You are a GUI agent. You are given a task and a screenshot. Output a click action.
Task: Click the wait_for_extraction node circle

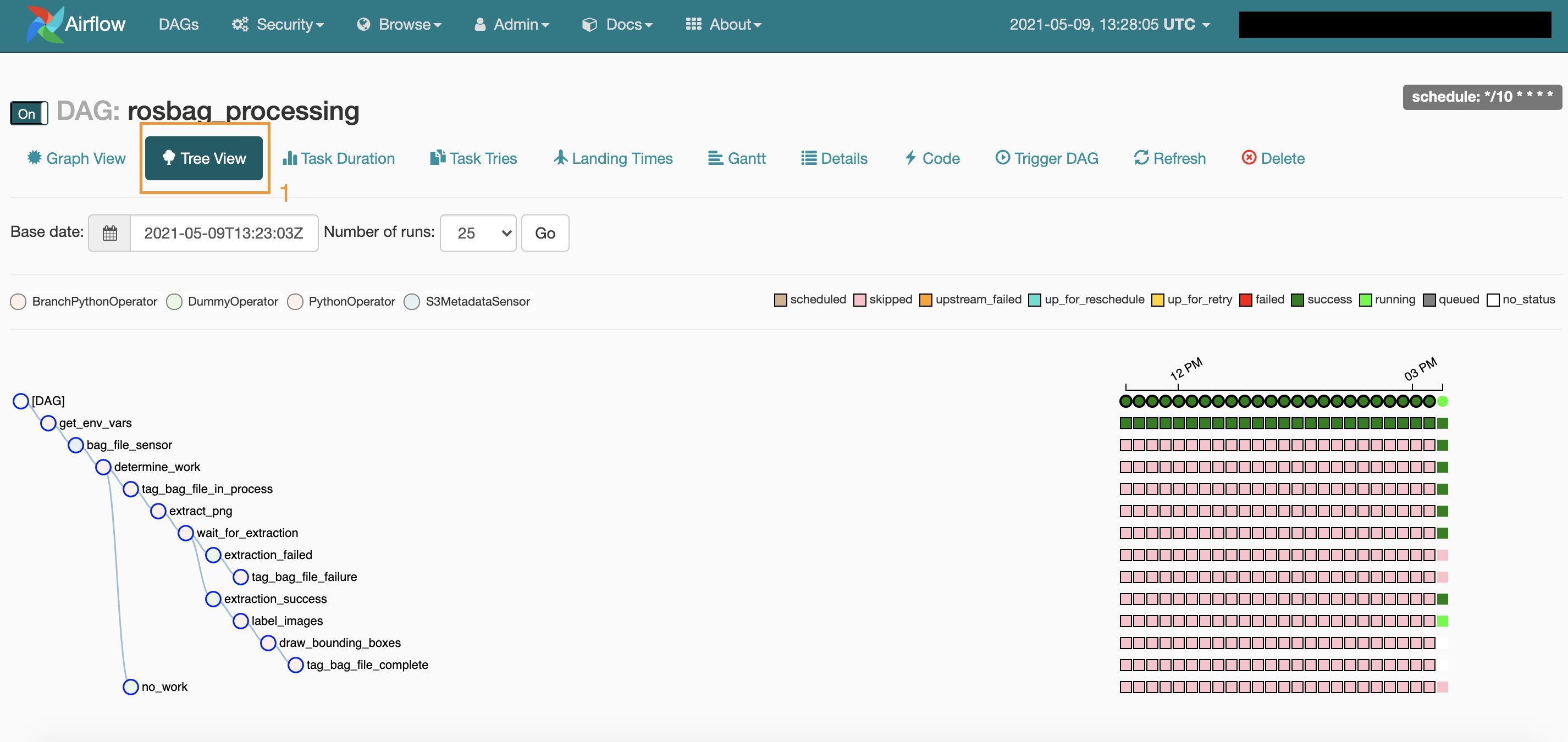tap(185, 533)
